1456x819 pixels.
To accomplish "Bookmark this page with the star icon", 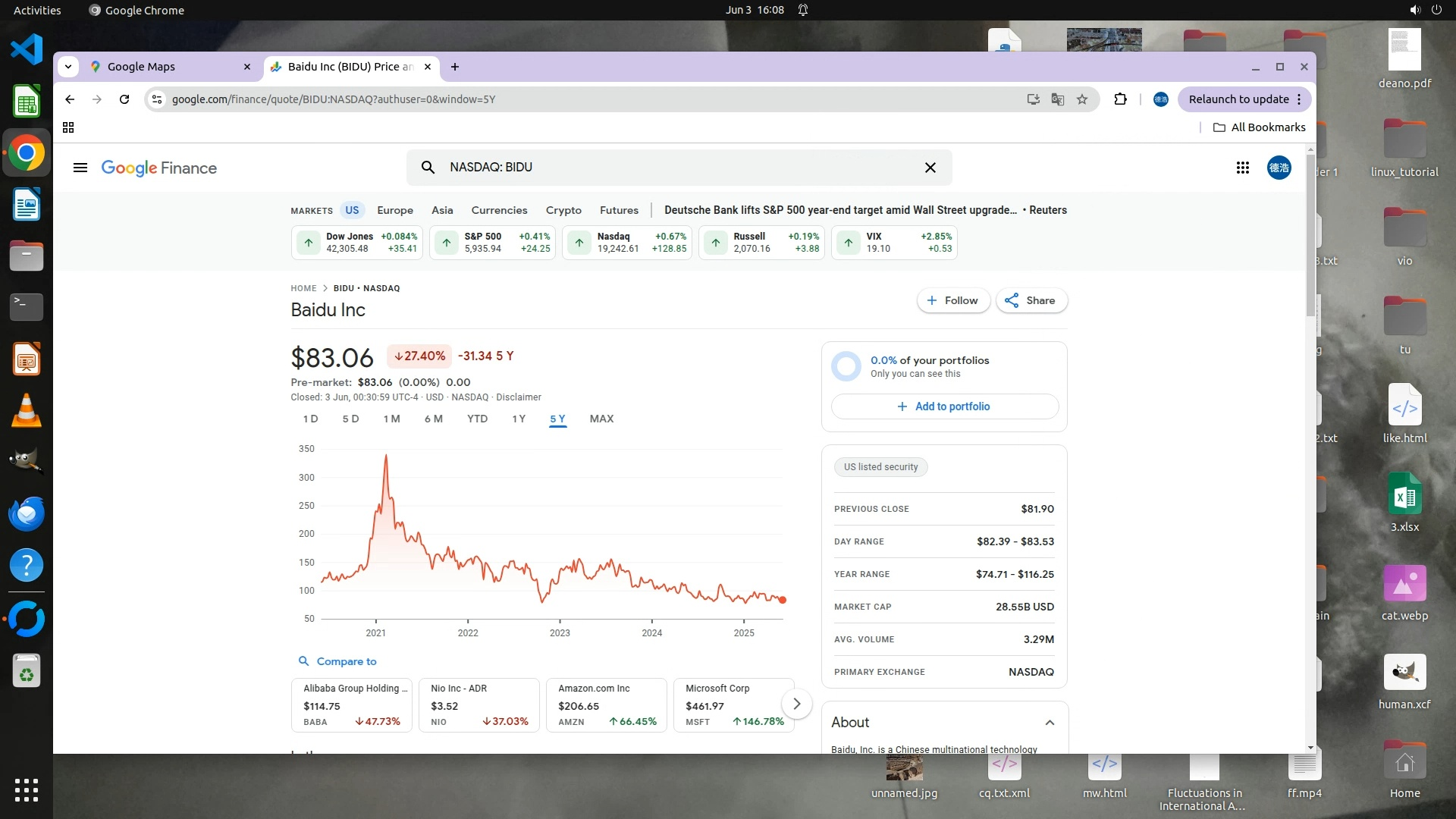I will pyautogui.click(x=1082, y=99).
